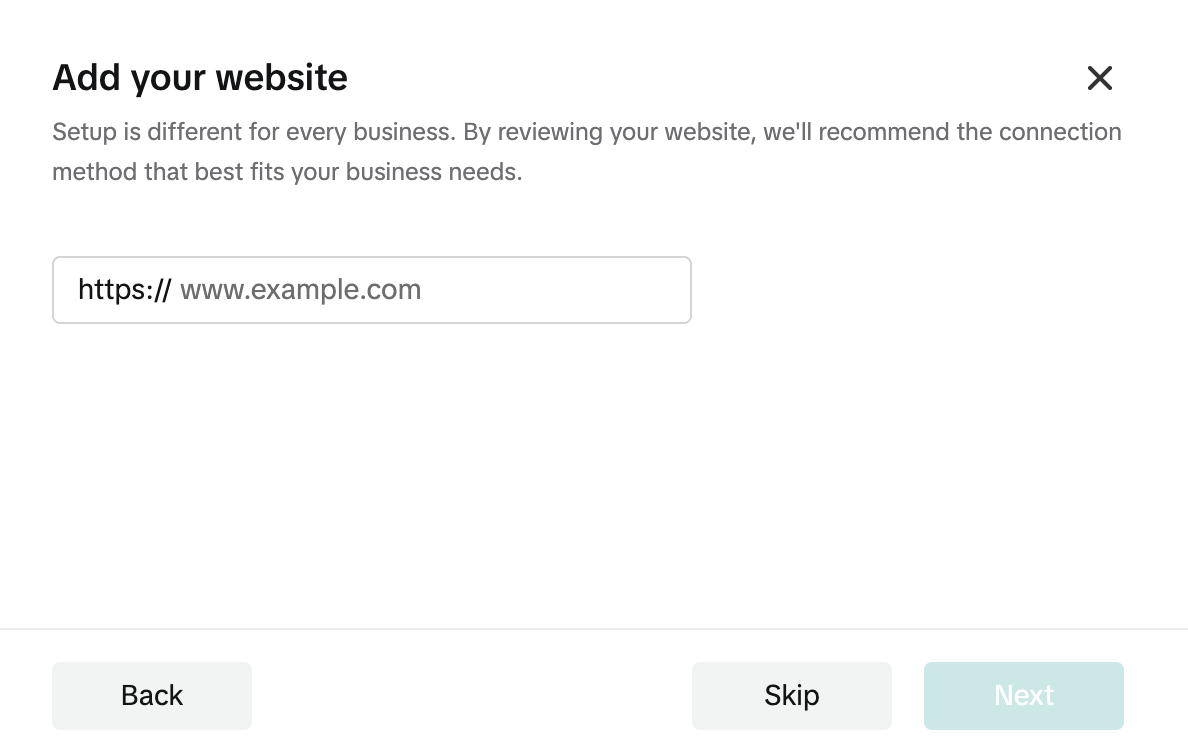Select the Add your website heading
The height and width of the screenshot is (752, 1188).
click(x=199, y=78)
